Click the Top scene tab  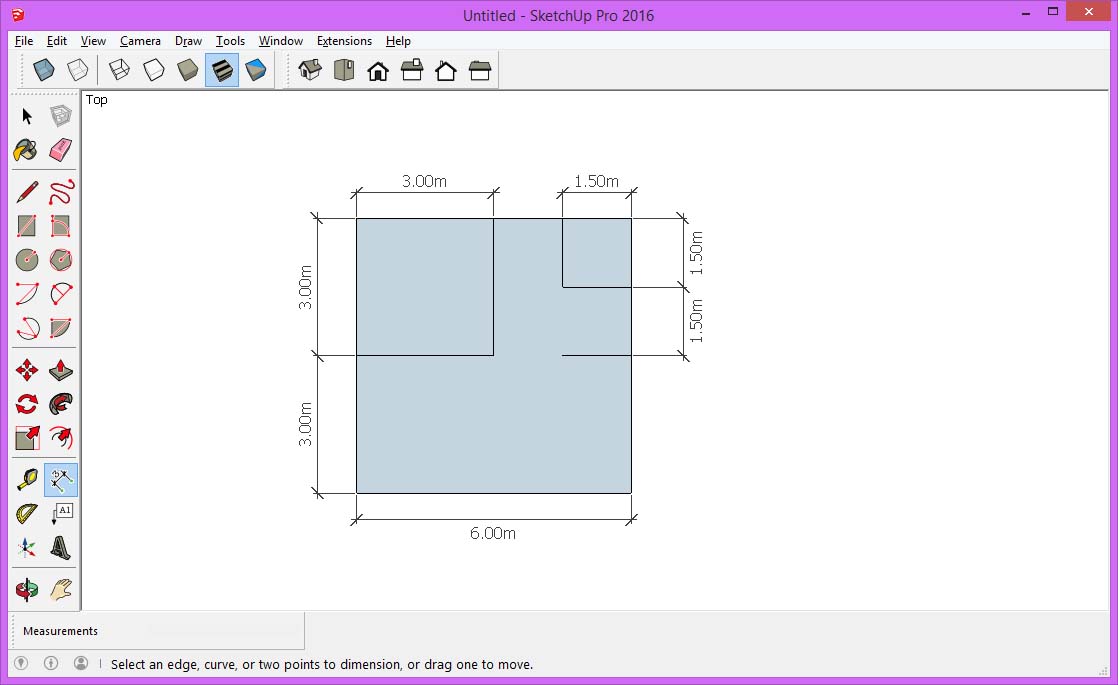96,100
